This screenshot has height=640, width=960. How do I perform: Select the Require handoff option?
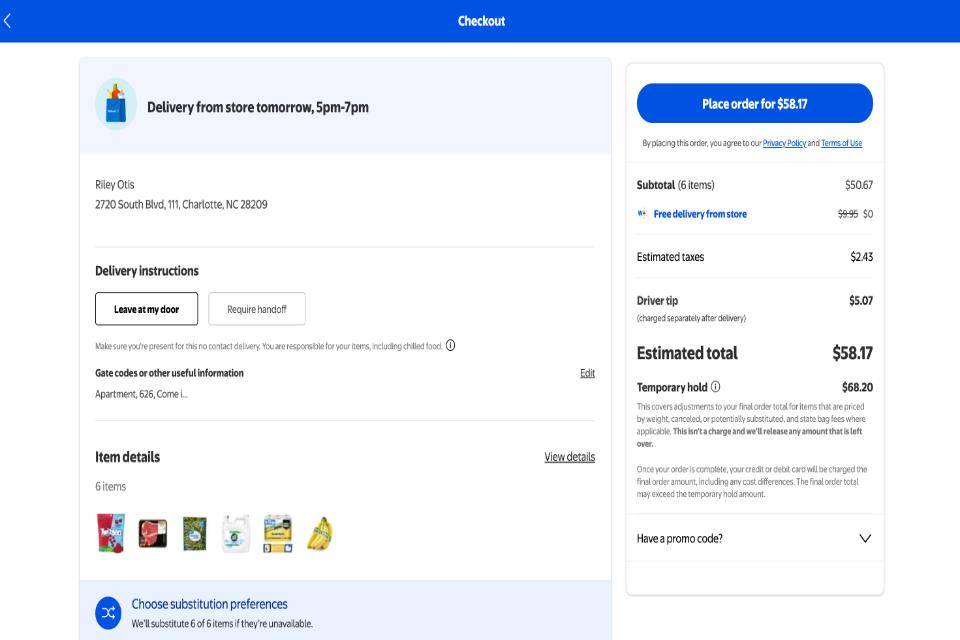pyautogui.click(x=256, y=308)
